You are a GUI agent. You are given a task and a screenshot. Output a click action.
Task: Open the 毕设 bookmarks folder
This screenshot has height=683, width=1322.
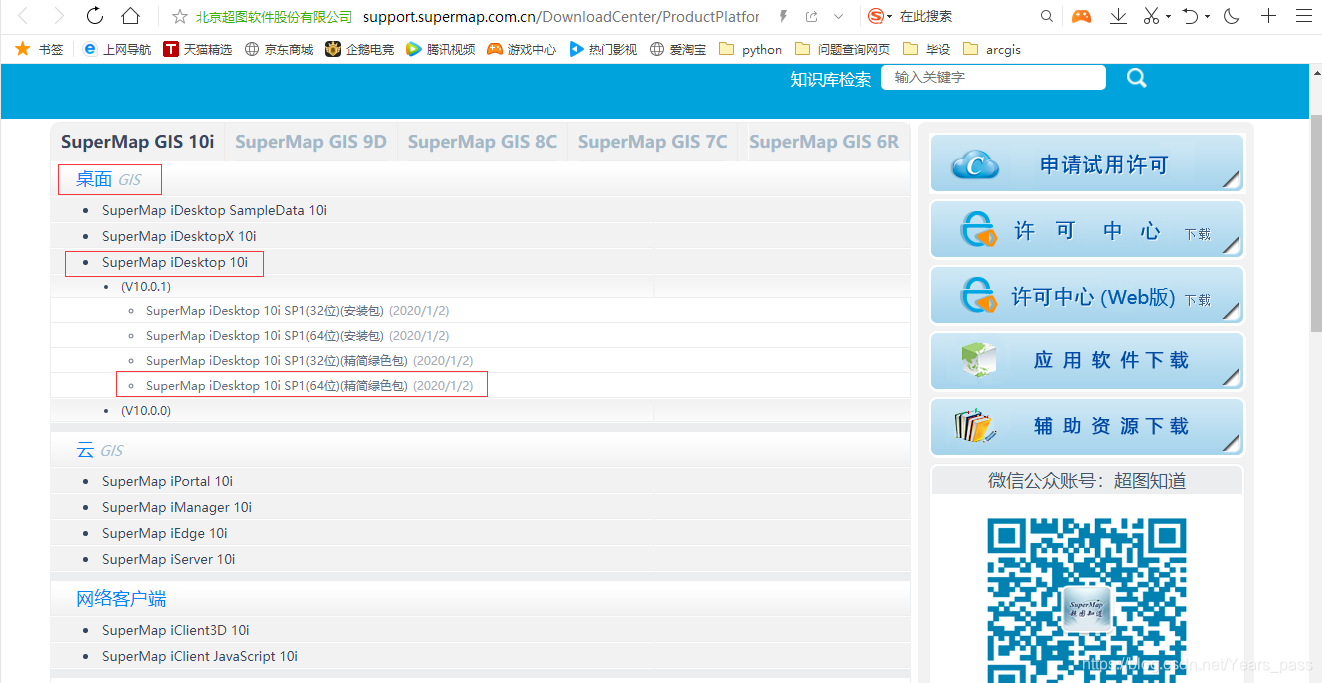926,49
